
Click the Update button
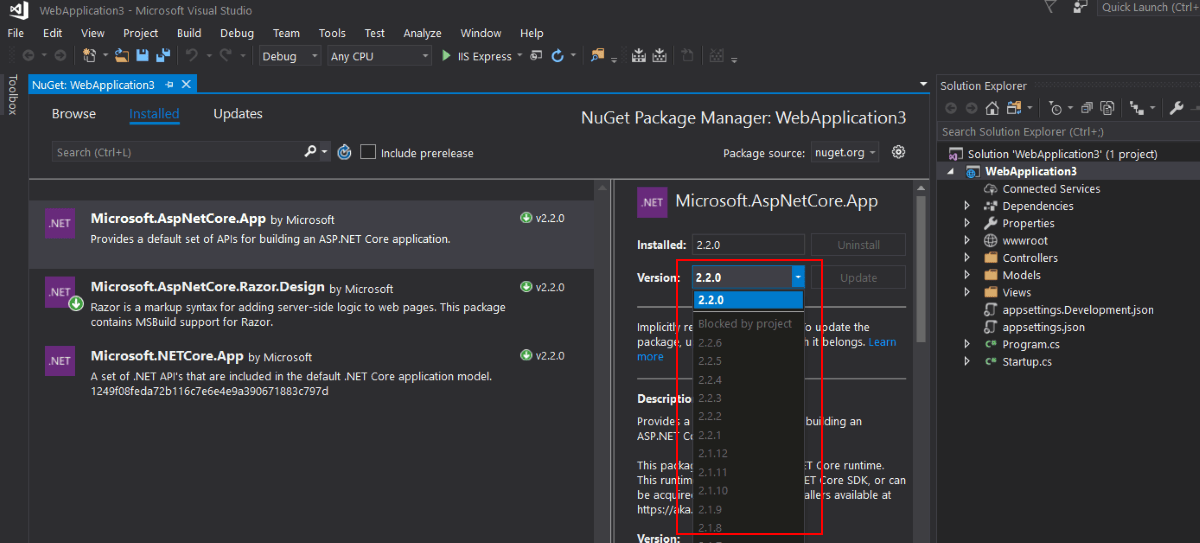tap(858, 277)
